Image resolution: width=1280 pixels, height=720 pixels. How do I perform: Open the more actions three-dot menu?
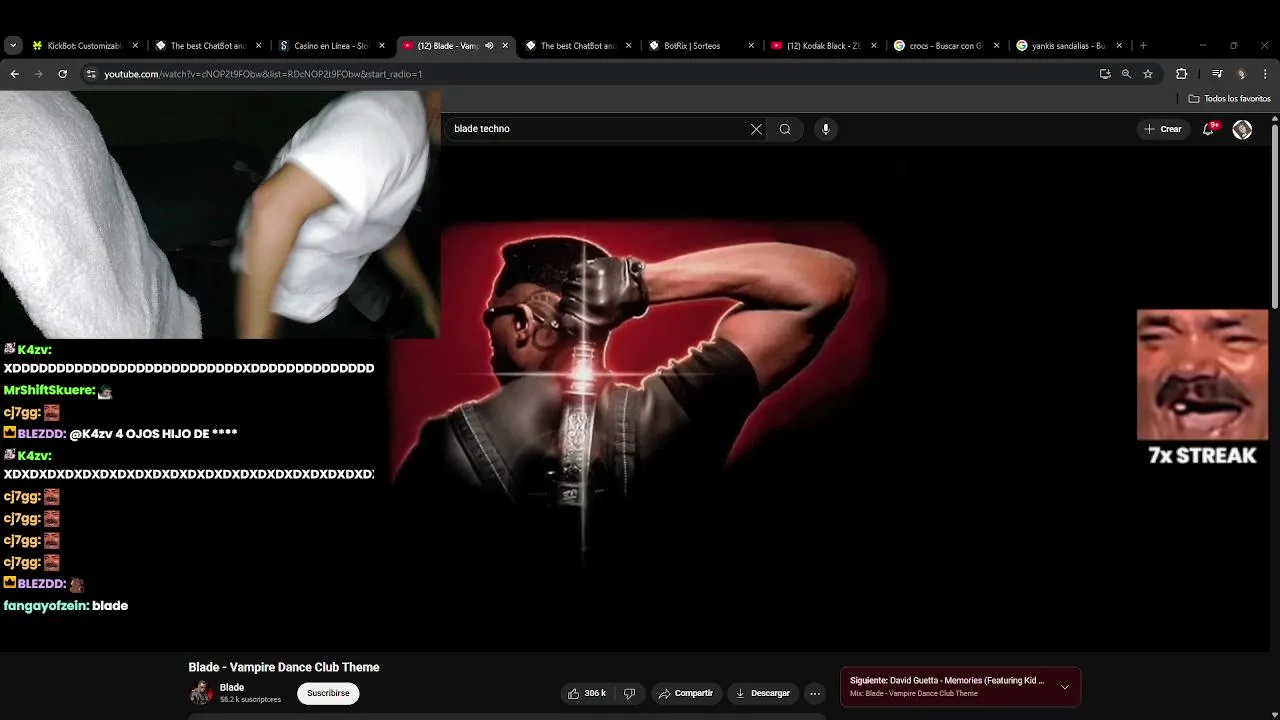815,693
